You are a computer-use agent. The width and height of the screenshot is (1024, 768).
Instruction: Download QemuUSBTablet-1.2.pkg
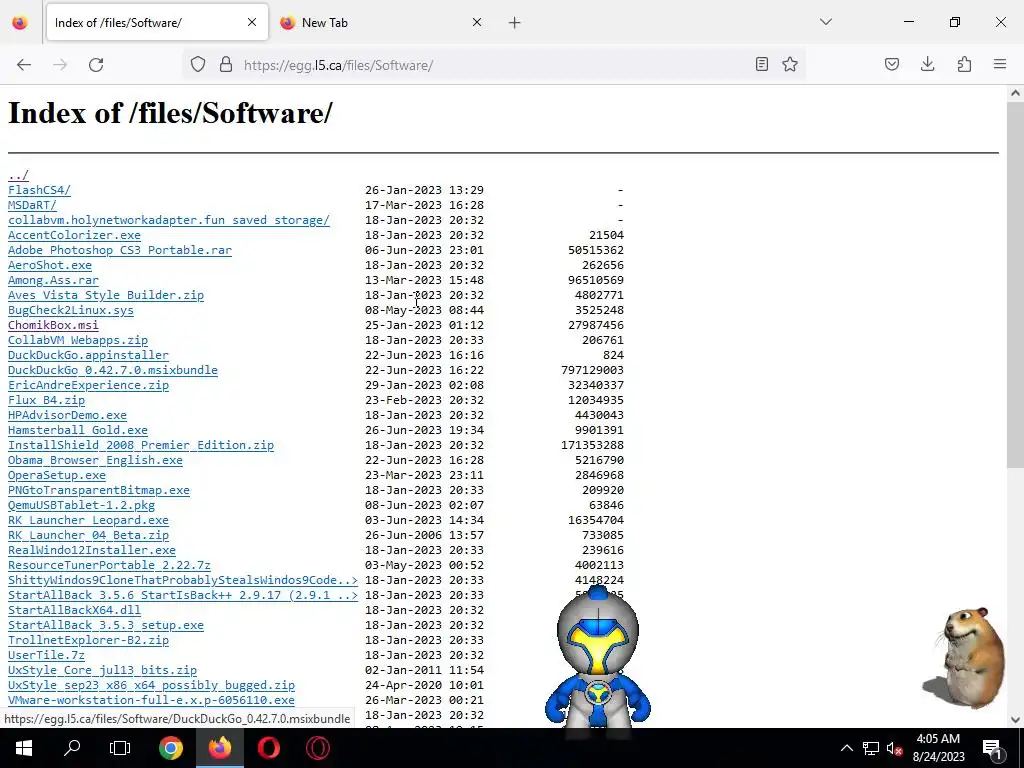[82, 505]
